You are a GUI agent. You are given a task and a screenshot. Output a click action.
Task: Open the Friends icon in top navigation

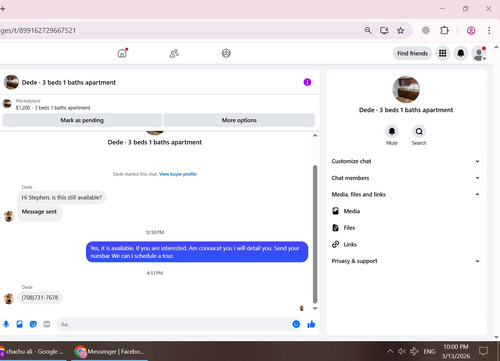click(174, 53)
